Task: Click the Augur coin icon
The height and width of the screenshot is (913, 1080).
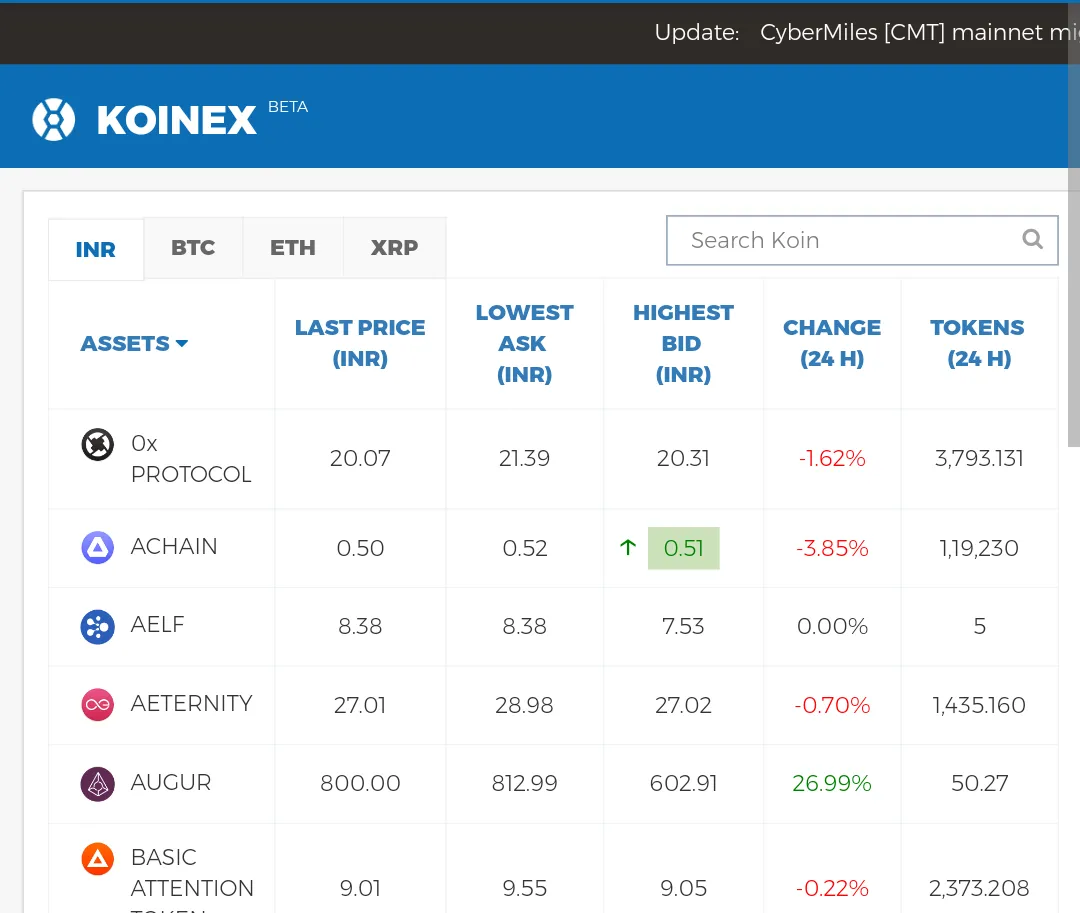Action: click(98, 784)
